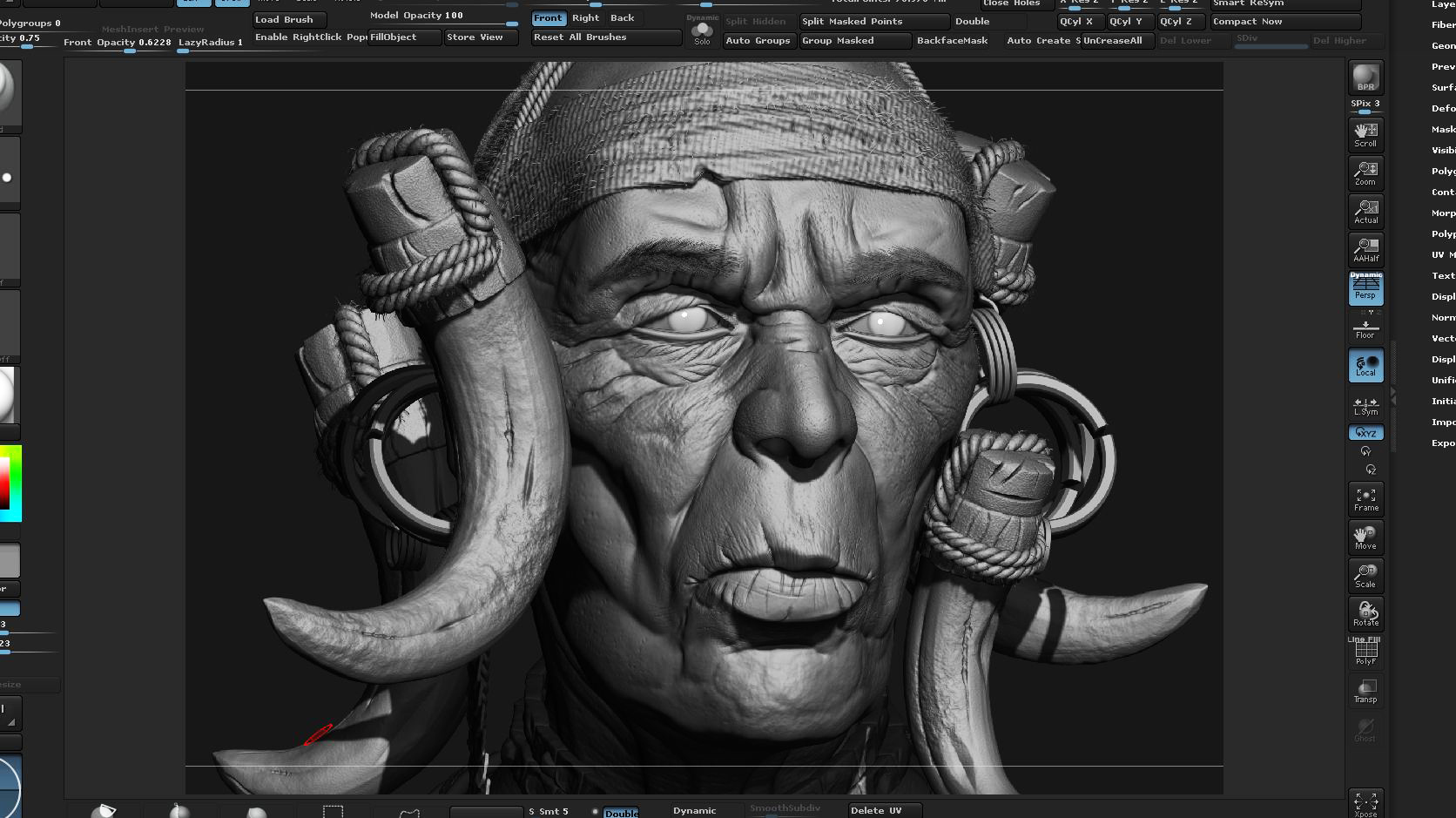The image size is (1456, 818).
Task: Click the QCyl X button
Action: click(x=1080, y=22)
